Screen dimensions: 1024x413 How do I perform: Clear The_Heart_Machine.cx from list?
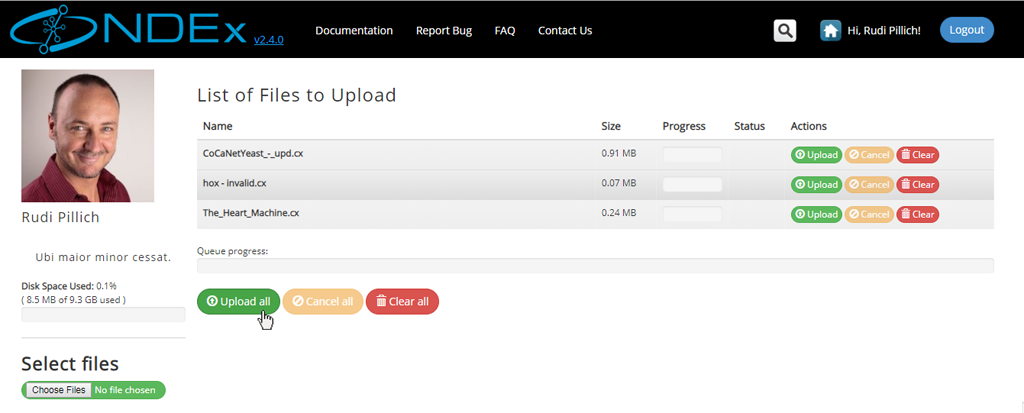click(x=918, y=214)
